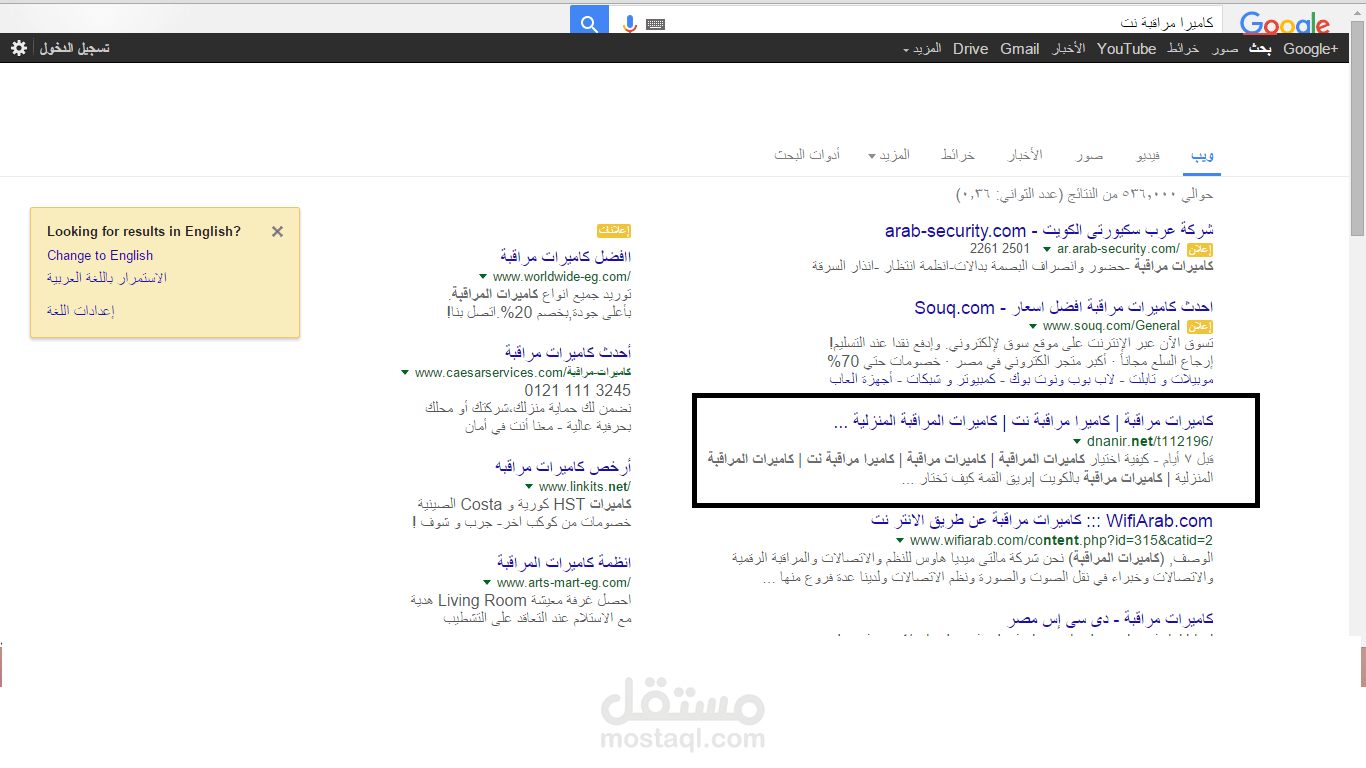
Task: Expand arrow next to www.worldwide-eg.com
Action: (483, 277)
